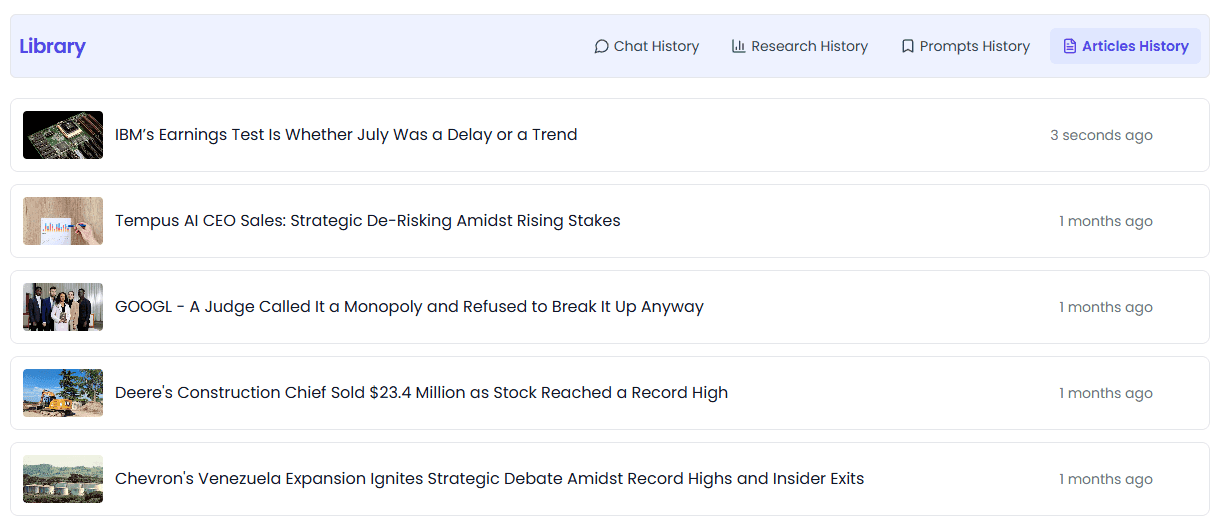
Task: Click the storage tanks thumbnail for Chevron article
Action: (63, 479)
